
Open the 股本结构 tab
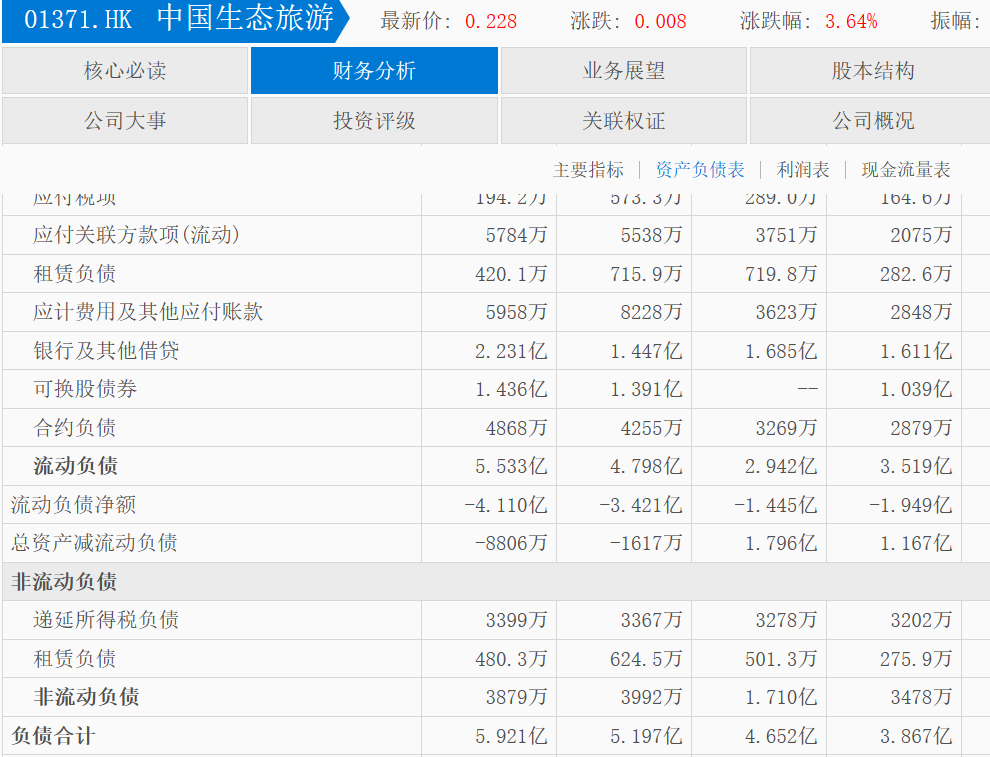(872, 71)
